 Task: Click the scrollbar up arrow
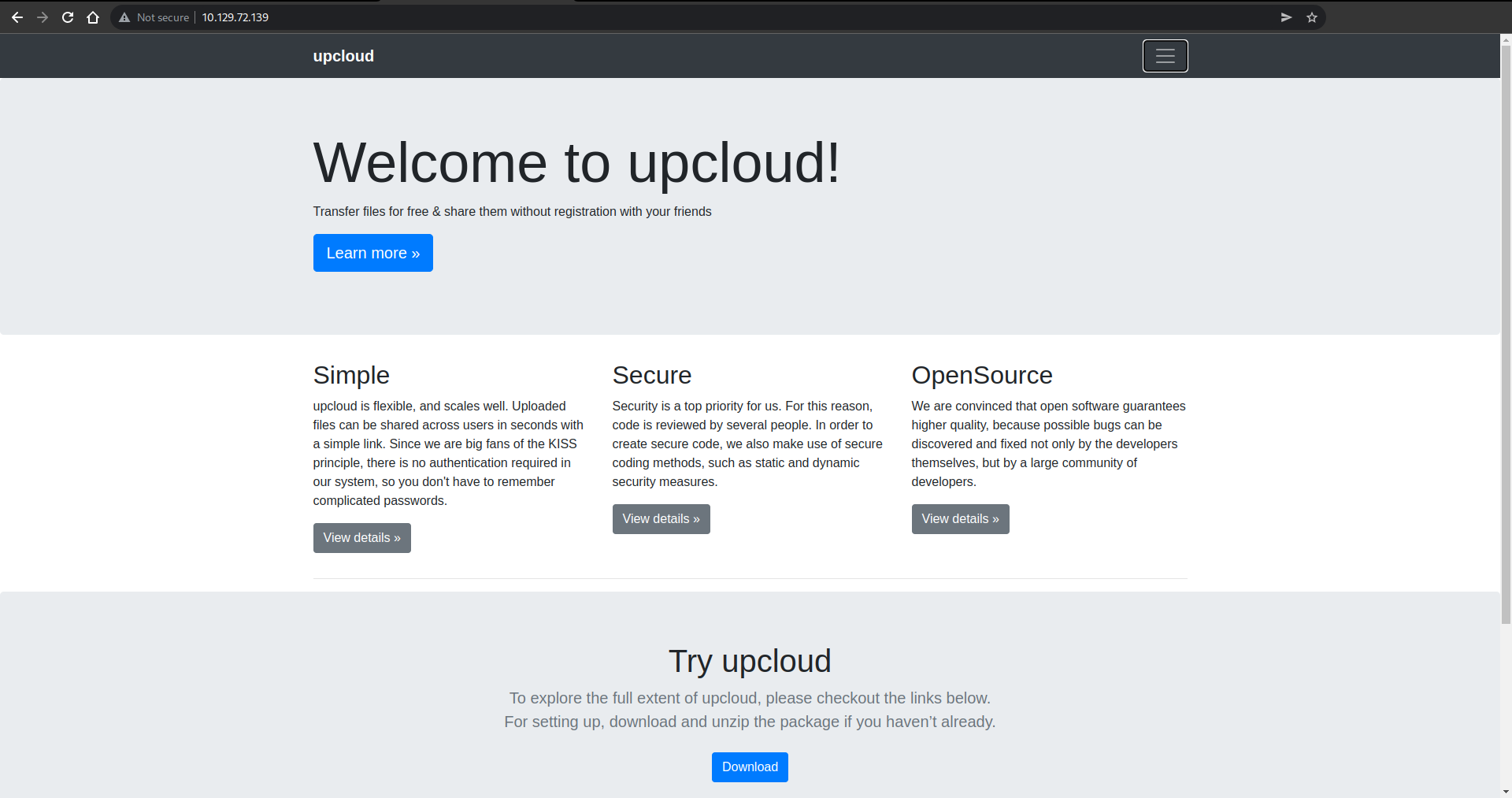(x=1506, y=40)
